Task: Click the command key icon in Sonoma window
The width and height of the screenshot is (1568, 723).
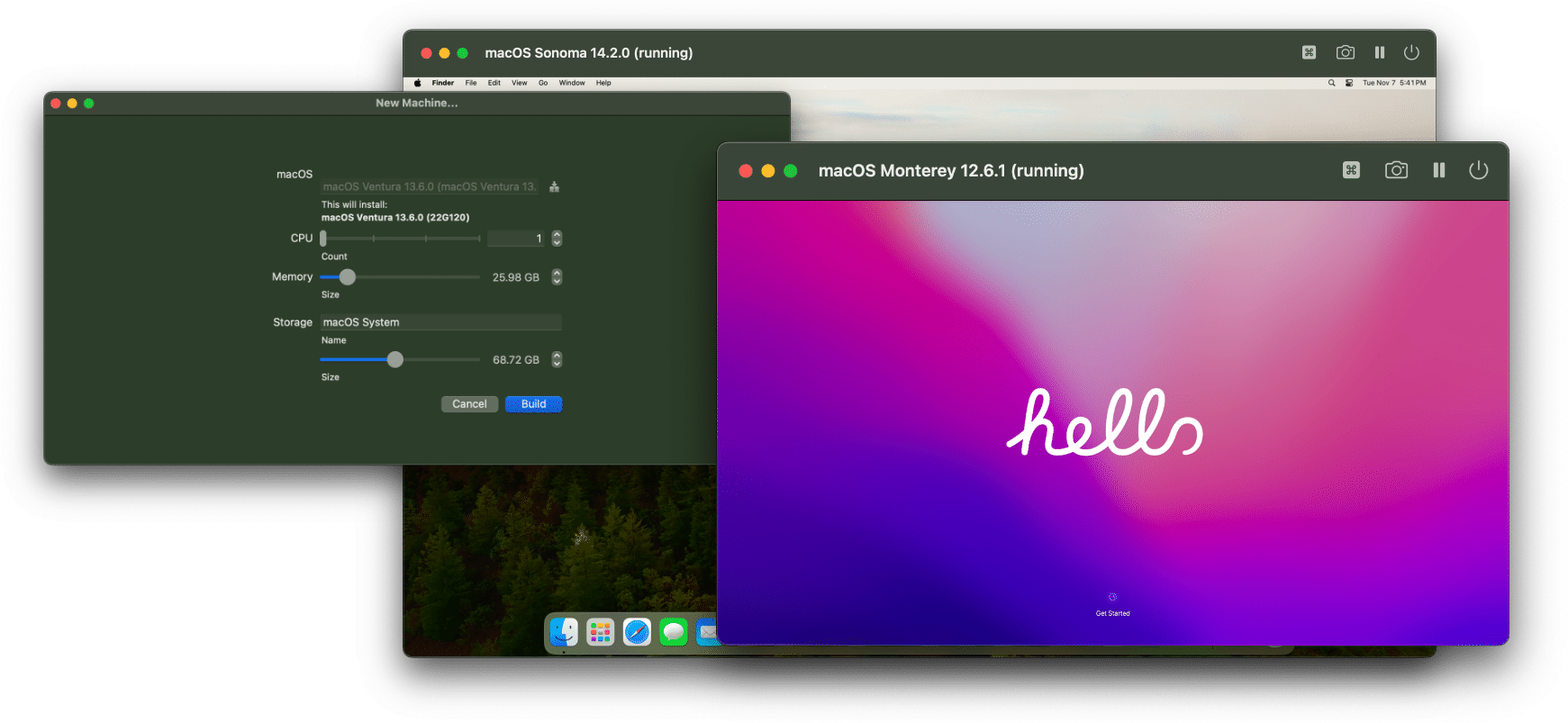Action: pos(1310,52)
